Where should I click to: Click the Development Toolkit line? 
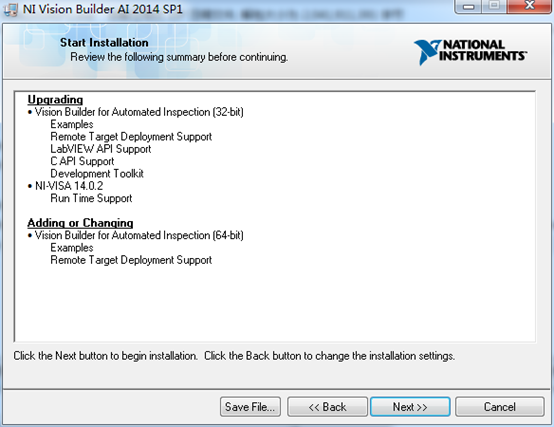pyautogui.click(x=97, y=174)
